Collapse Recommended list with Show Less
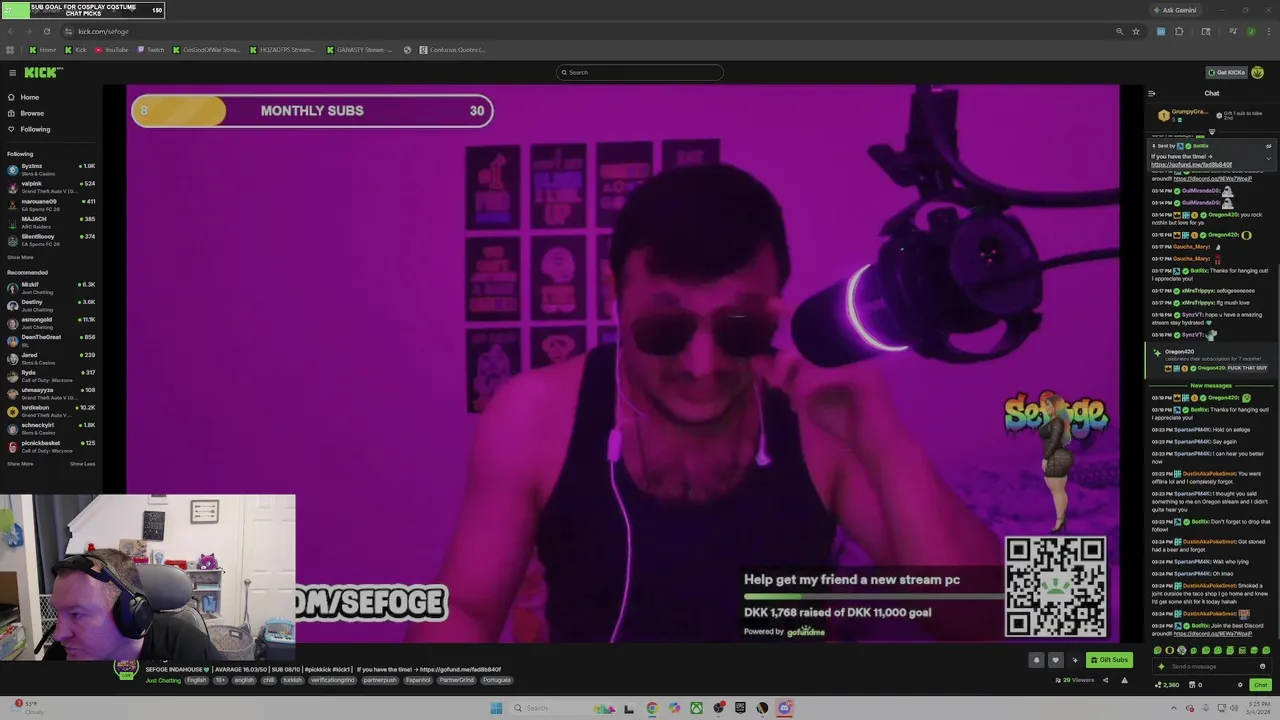The height and width of the screenshot is (720, 1280). pyautogui.click(x=83, y=464)
